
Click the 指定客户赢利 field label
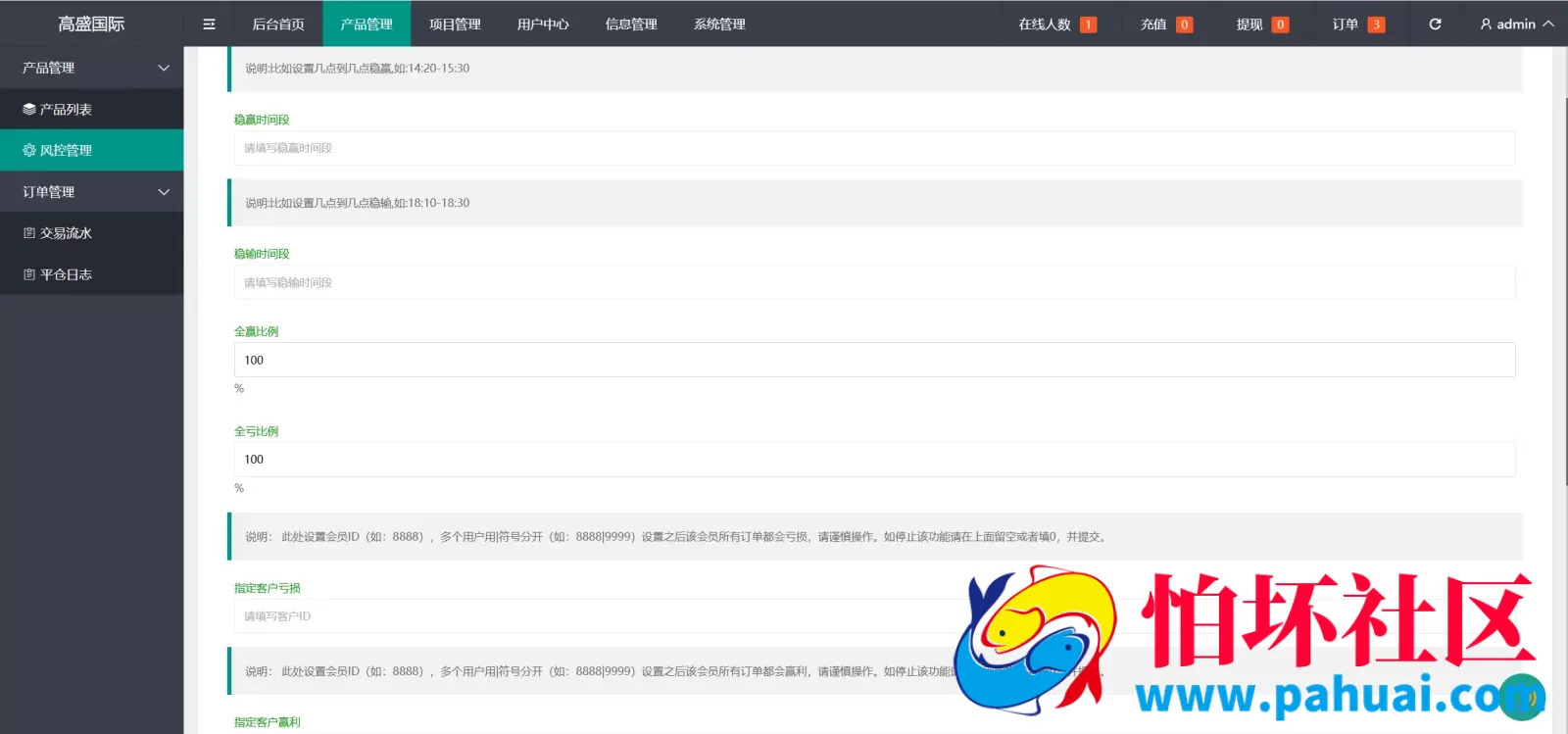click(x=268, y=722)
